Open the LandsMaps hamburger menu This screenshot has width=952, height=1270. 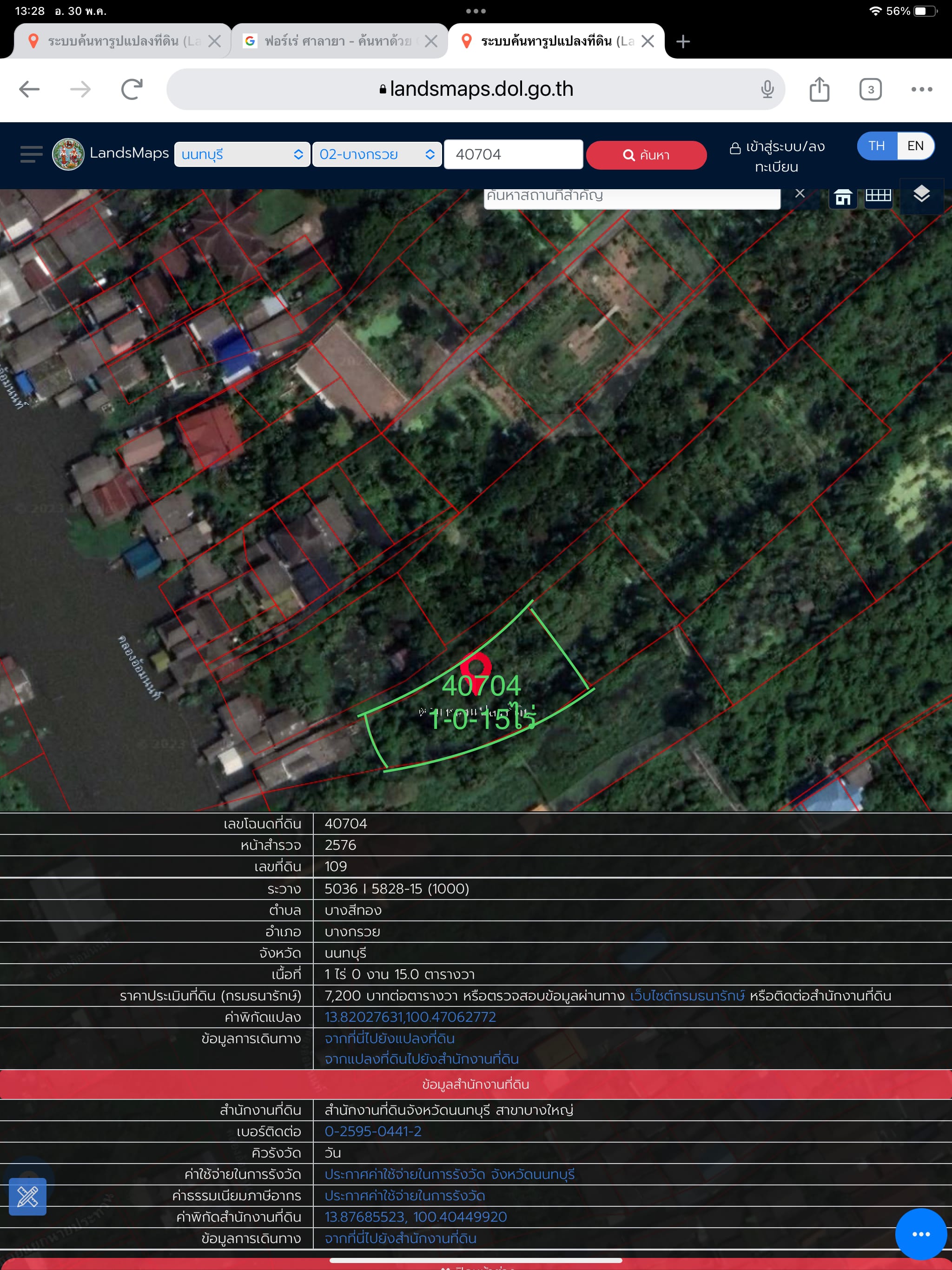coord(31,154)
